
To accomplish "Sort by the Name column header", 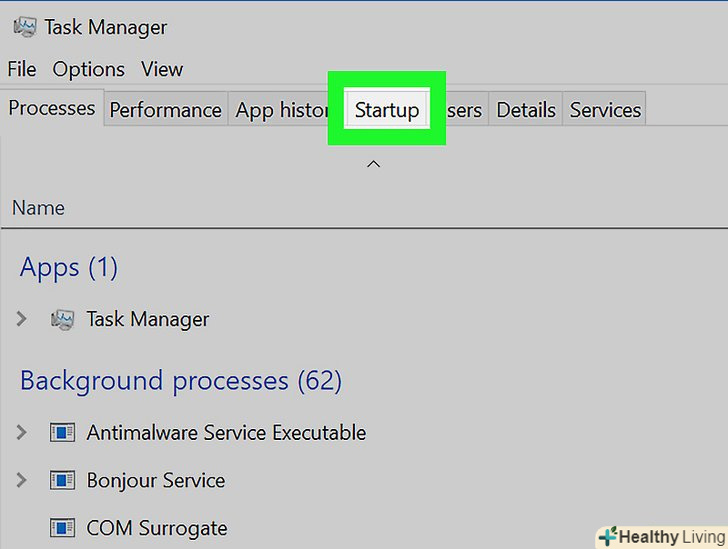I will tap(38, 208).
